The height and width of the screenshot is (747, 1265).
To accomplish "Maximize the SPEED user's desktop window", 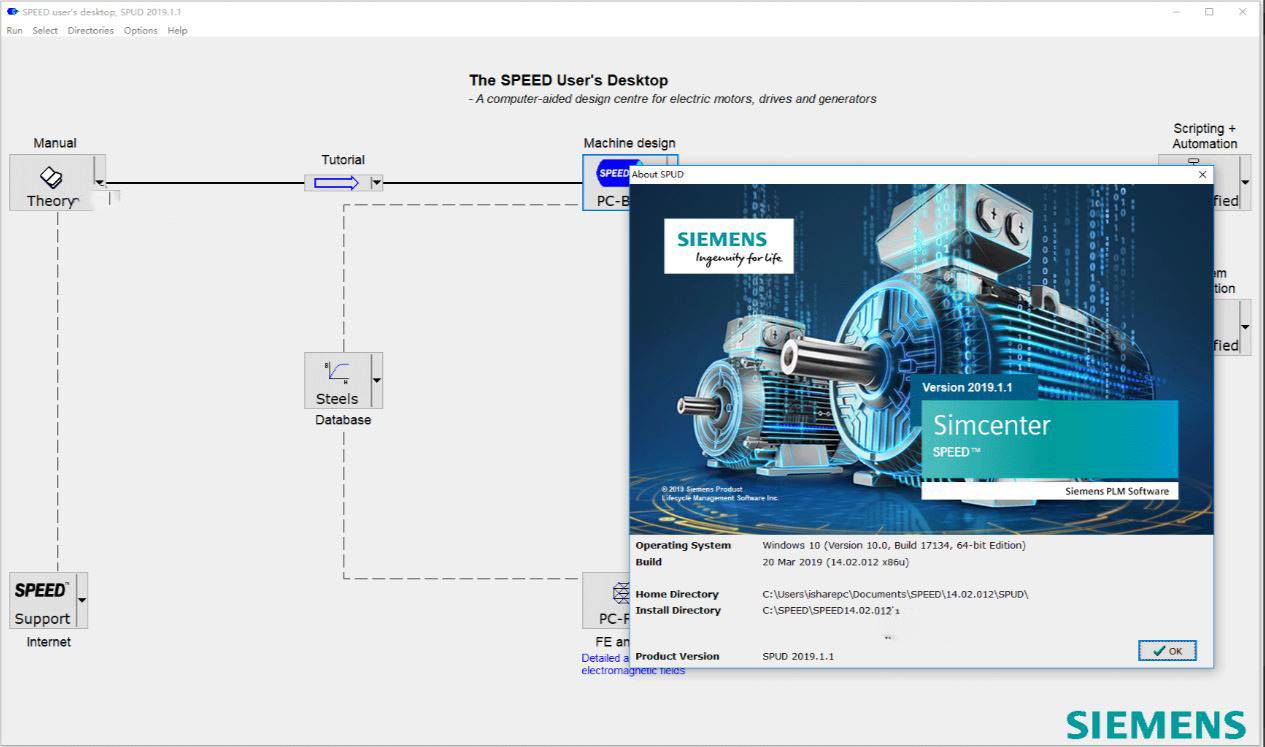I will (1209, 12).
